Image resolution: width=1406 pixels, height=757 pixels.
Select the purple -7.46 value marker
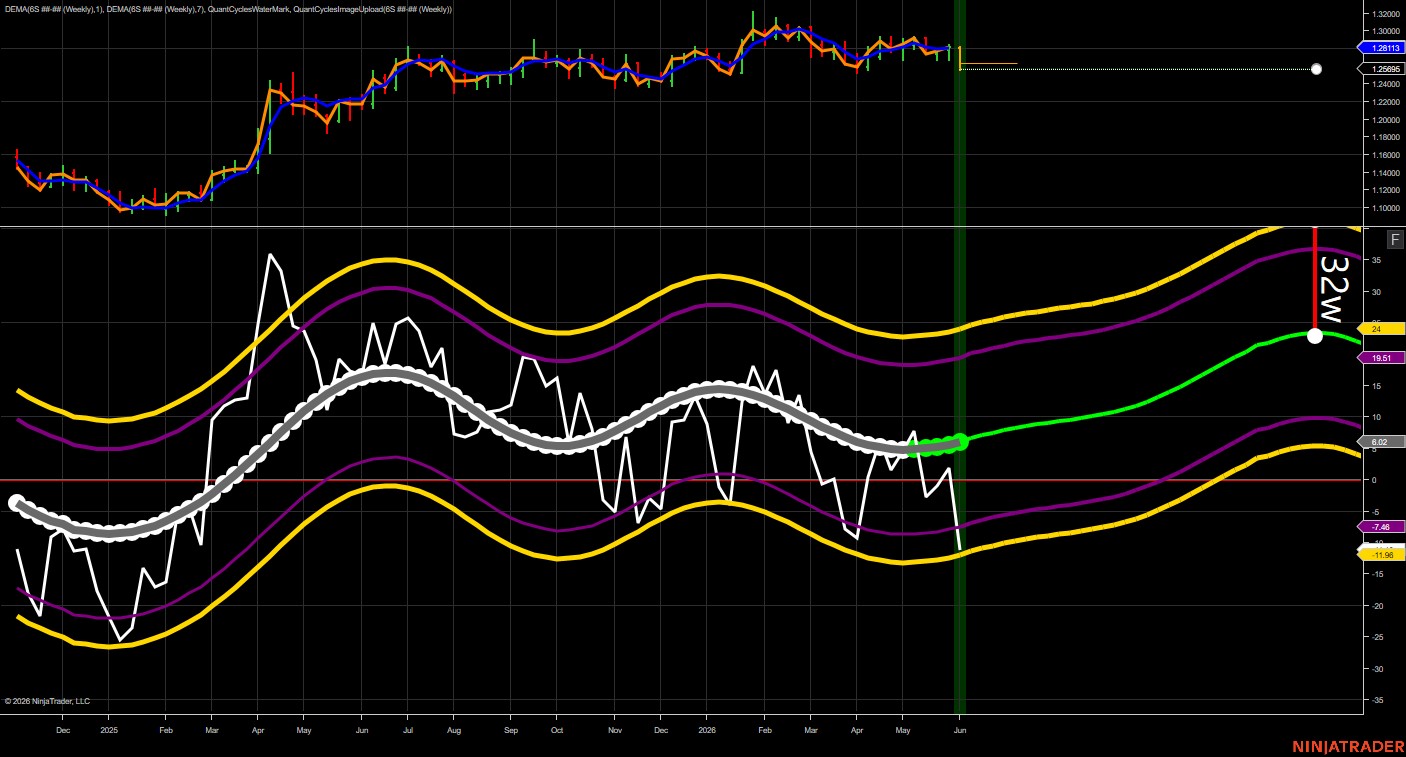1381,526
